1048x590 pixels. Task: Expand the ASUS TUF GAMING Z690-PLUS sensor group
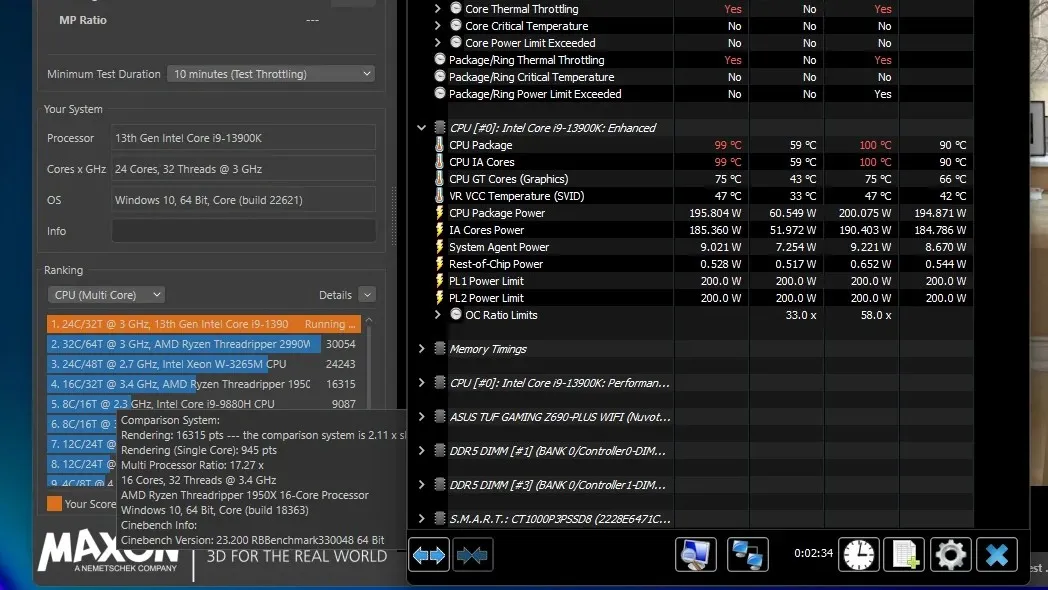[x=421, y=417]
